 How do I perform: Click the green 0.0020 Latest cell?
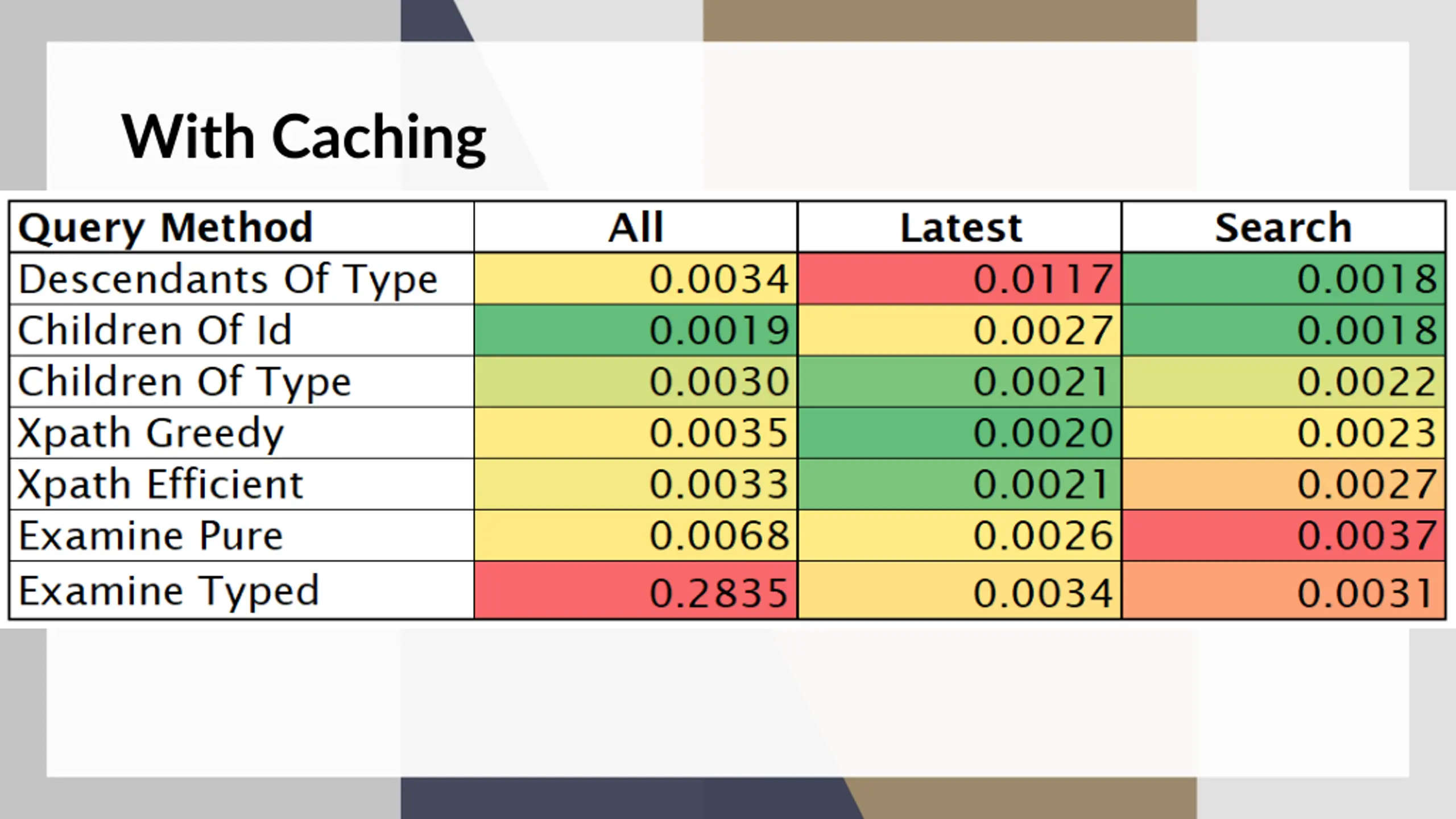click(959, 432)
